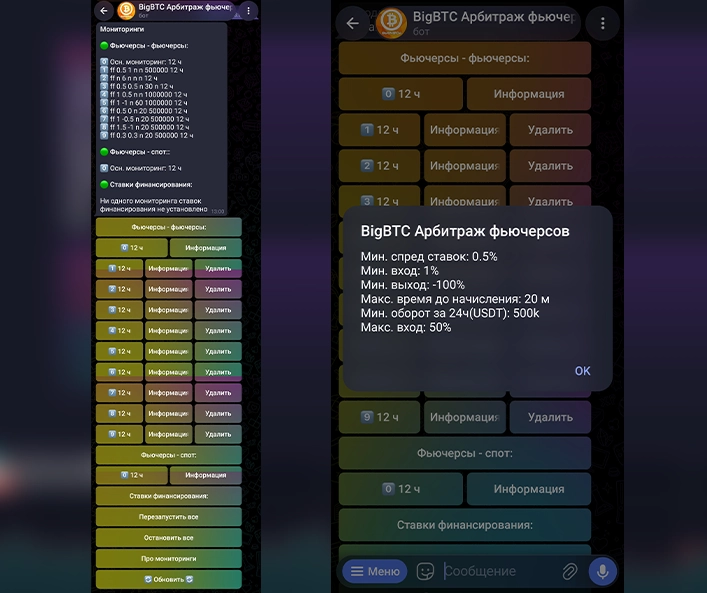
Task: Tap Фьючерсы - фьючерсы: header button in the left phone
Action: point(169,227)
